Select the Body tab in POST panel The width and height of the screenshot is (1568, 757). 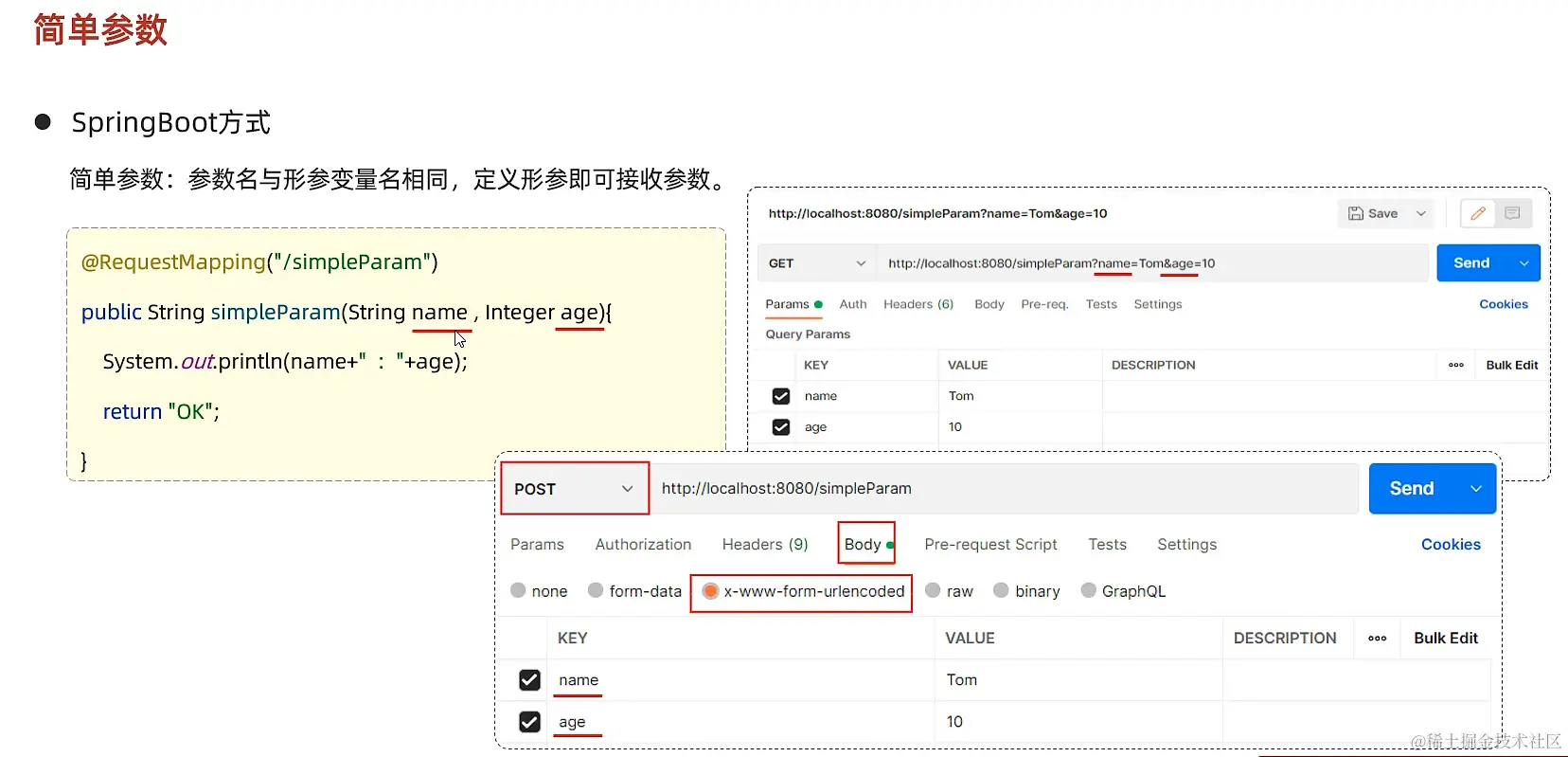[867, 545]
